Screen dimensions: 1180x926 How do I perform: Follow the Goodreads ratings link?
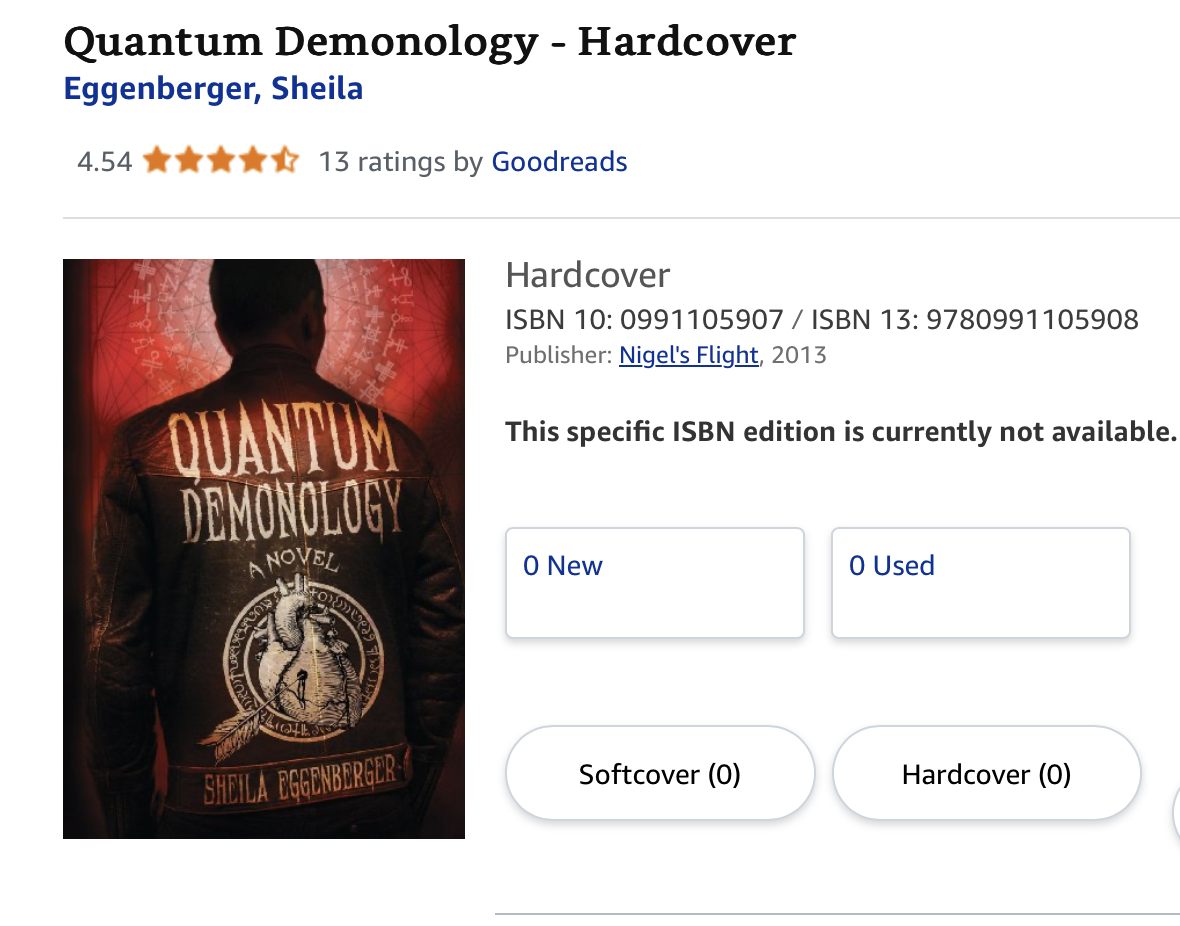click(x=559, y=162)
